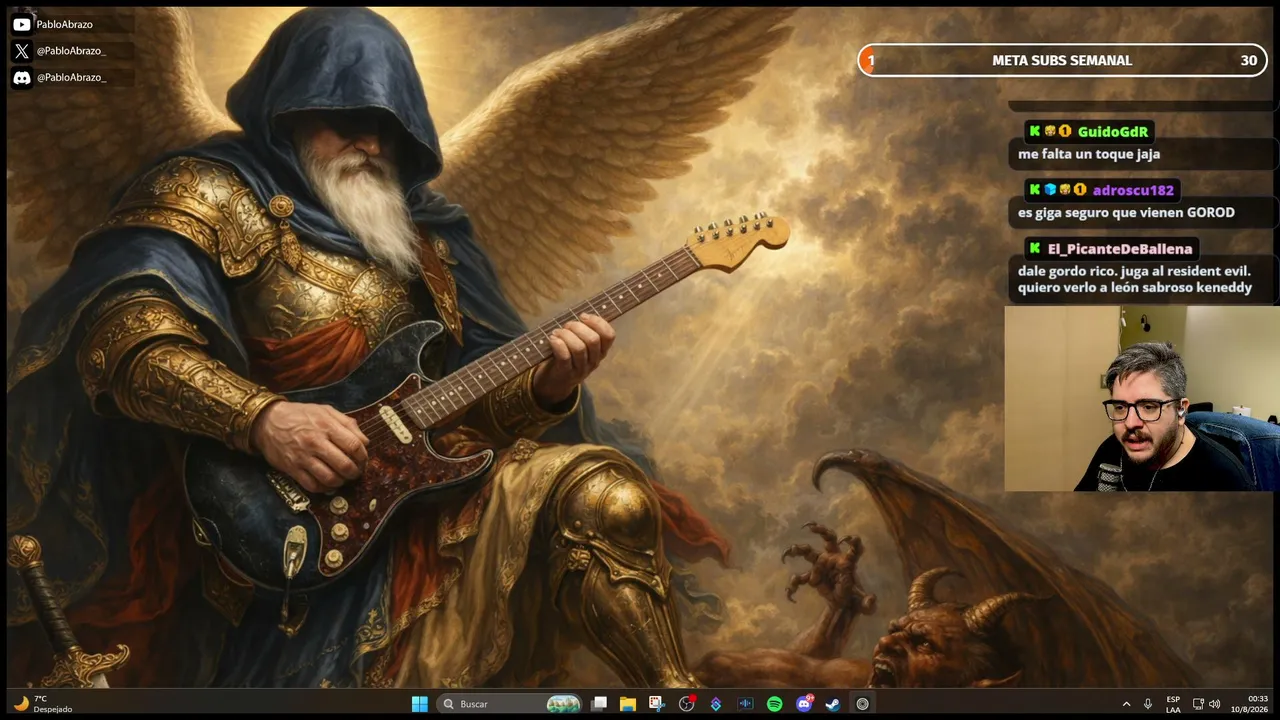Open the weather widget showing 7°C Despejado
This screenshot has height=720, width=1280.
coord(42,704)
